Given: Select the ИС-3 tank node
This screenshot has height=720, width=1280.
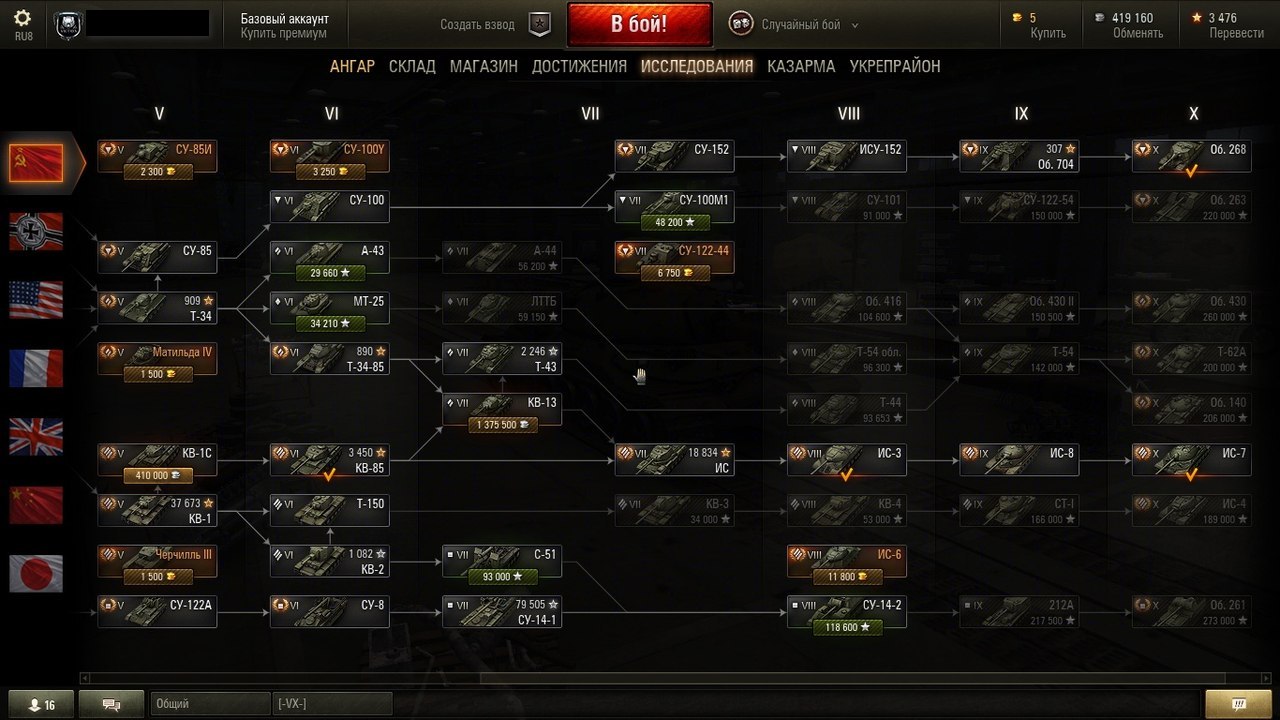Looking at the screenshot, I should 847,460.
